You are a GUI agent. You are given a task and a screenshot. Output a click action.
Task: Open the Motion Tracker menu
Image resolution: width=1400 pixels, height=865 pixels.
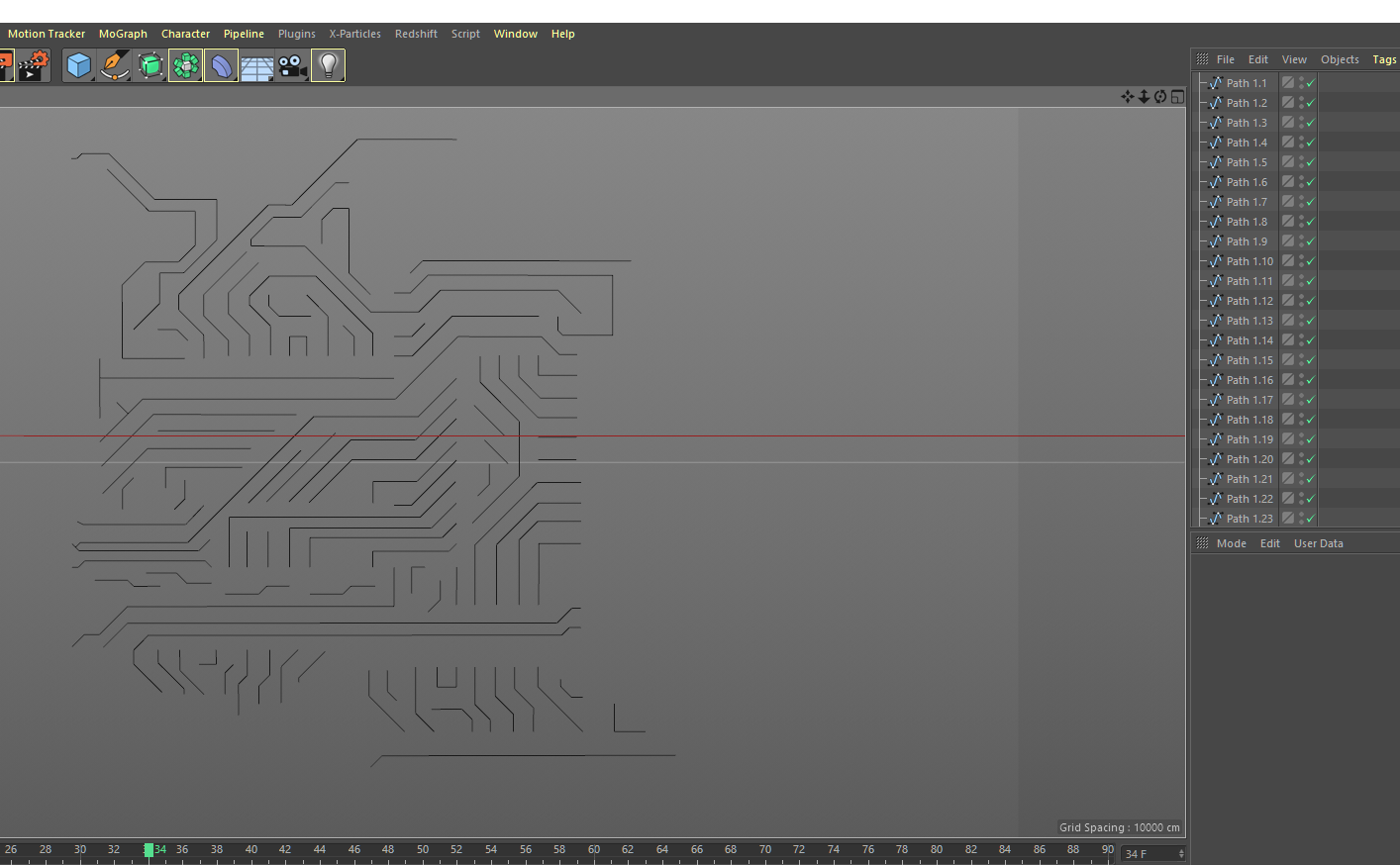(47, 34)
